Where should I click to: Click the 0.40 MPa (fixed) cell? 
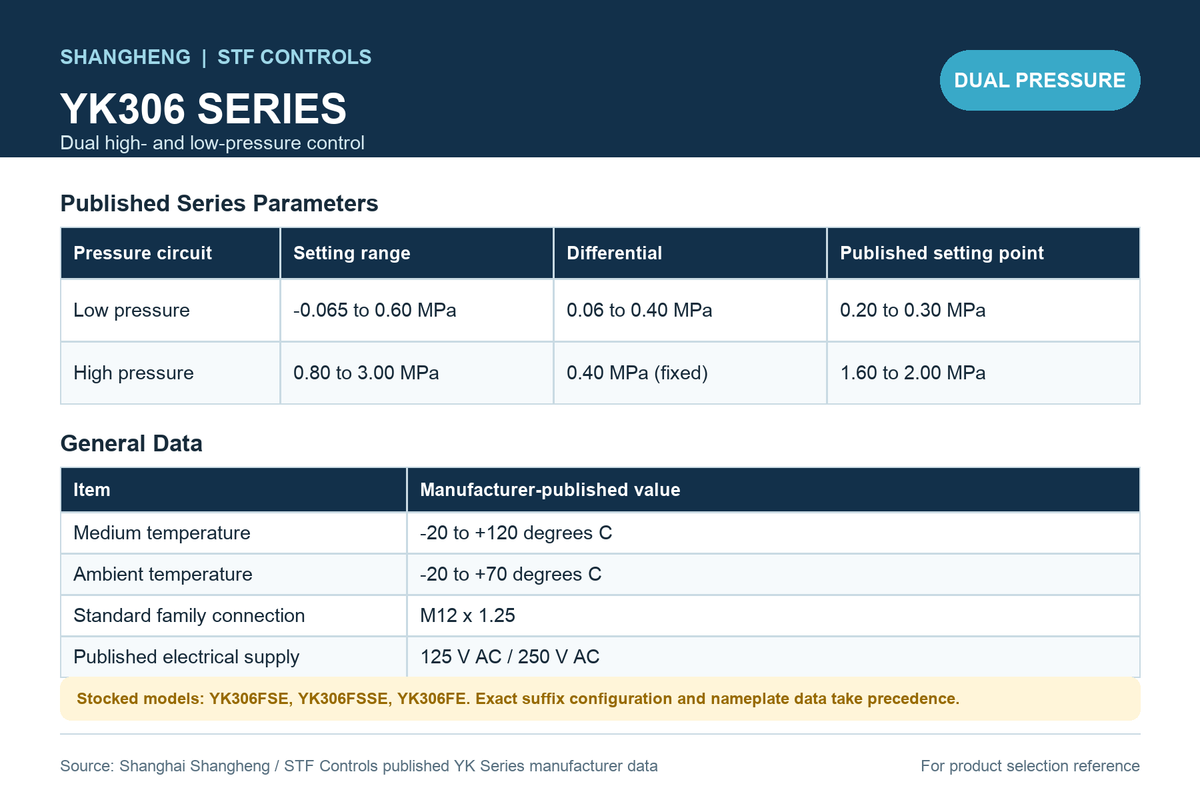click(x=690, y=373)
